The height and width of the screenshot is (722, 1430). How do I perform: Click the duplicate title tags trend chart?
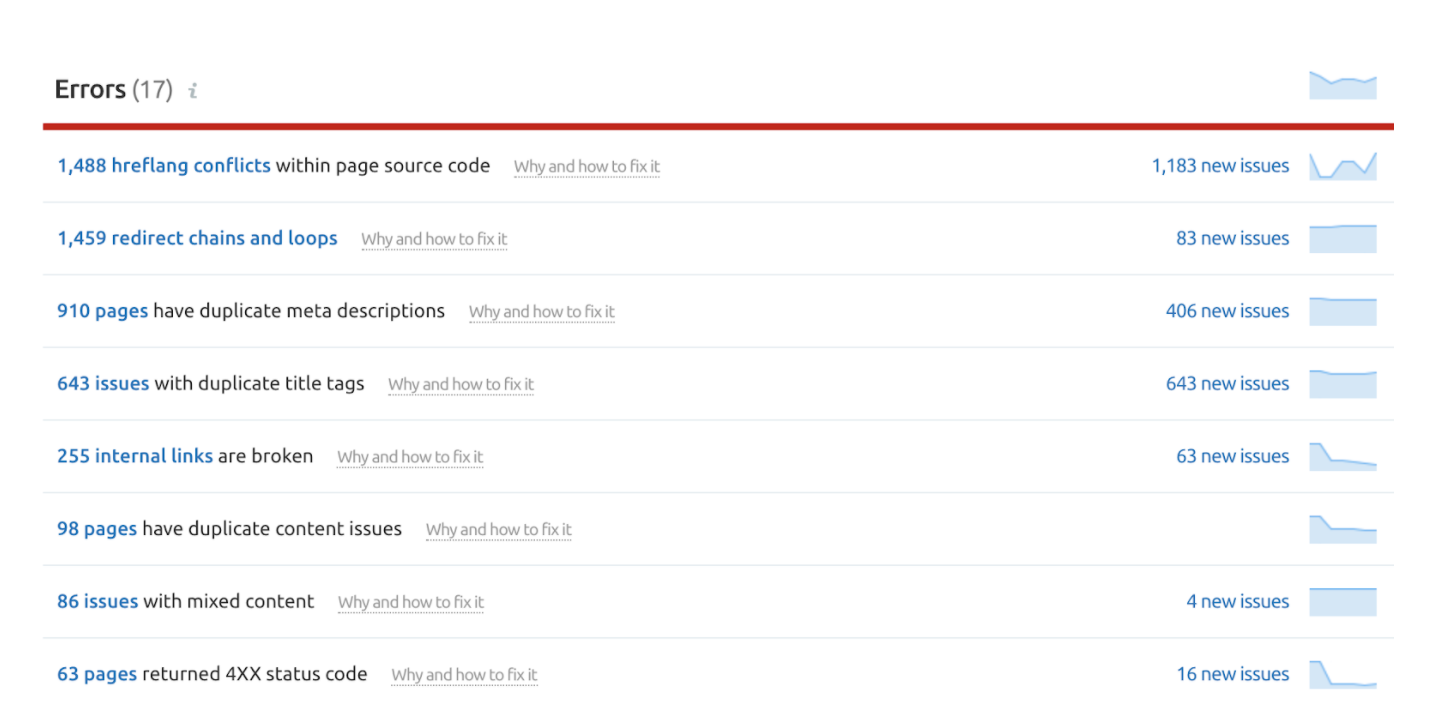pos(1342,383)
